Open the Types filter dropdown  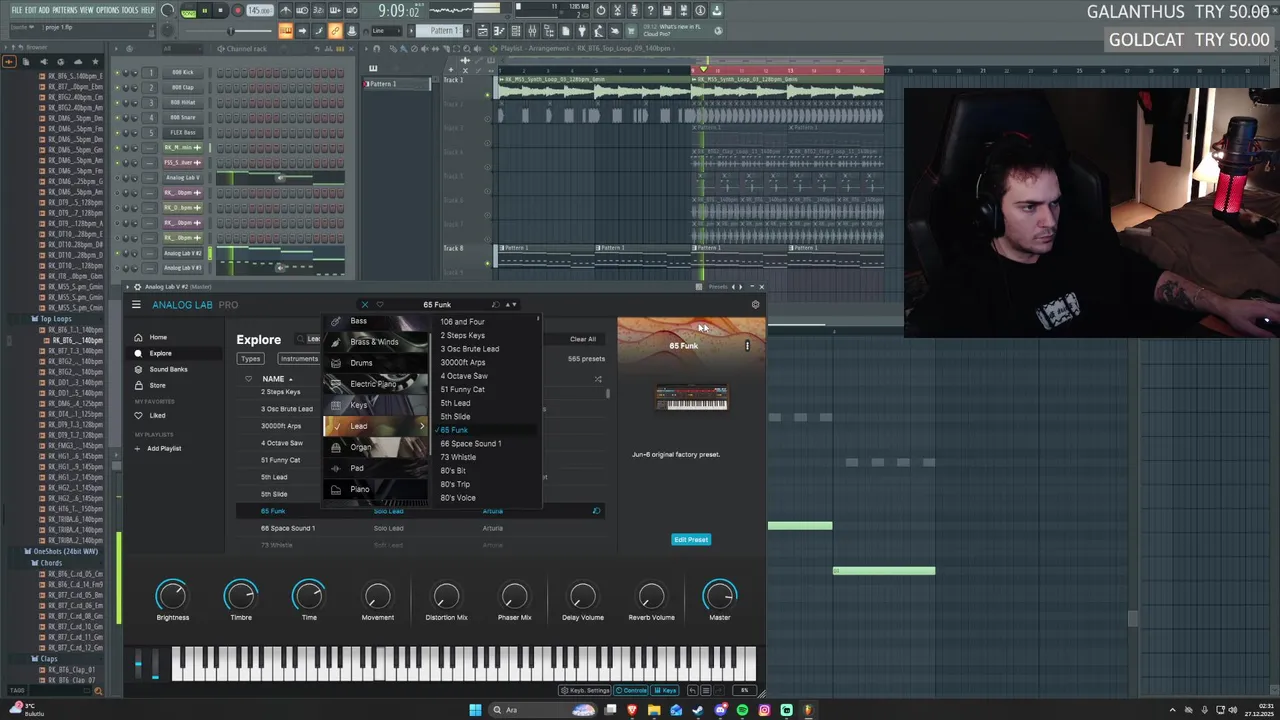click(x=250, y=359)
